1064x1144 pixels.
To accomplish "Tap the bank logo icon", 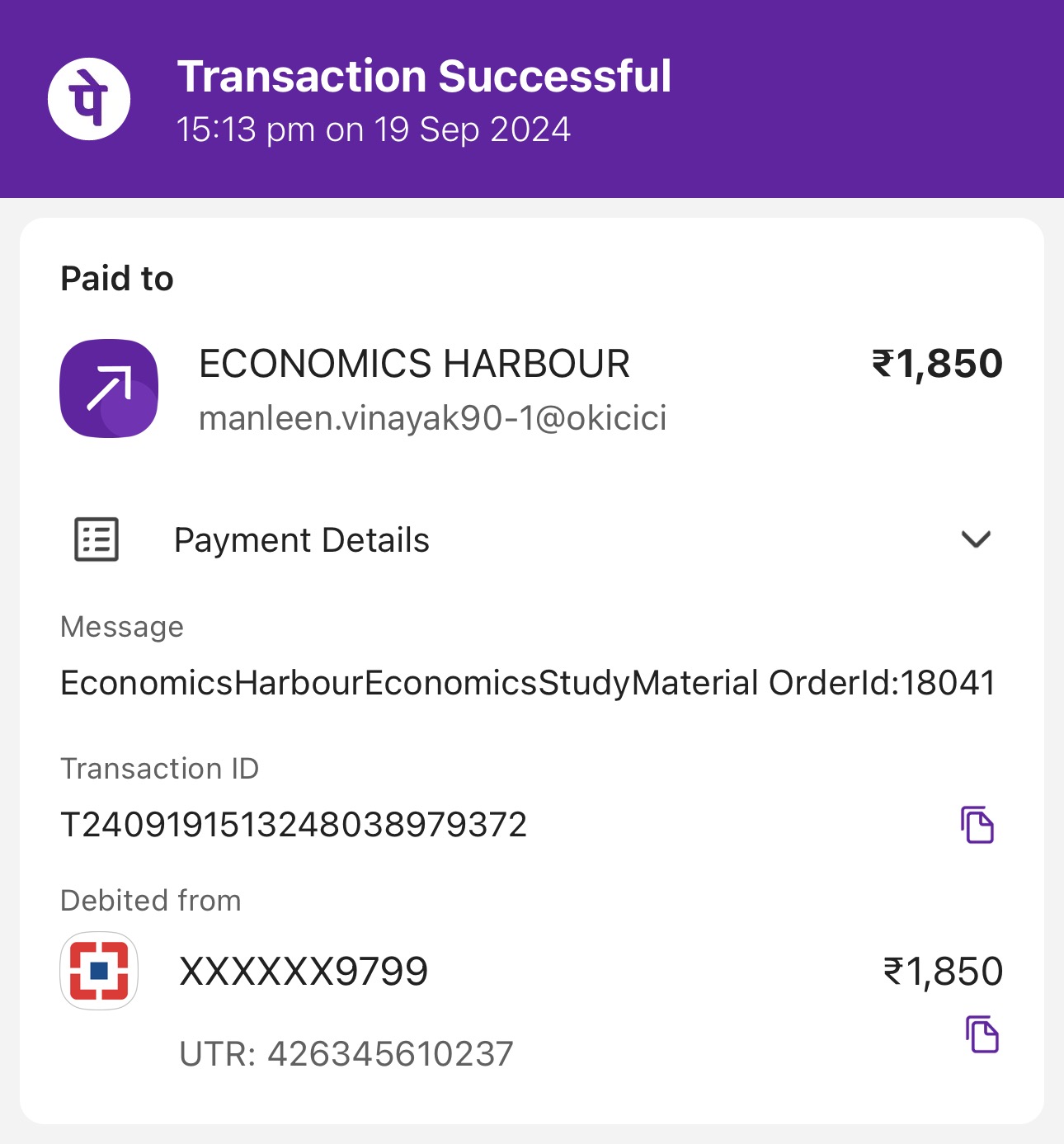I will coord(99,971).
